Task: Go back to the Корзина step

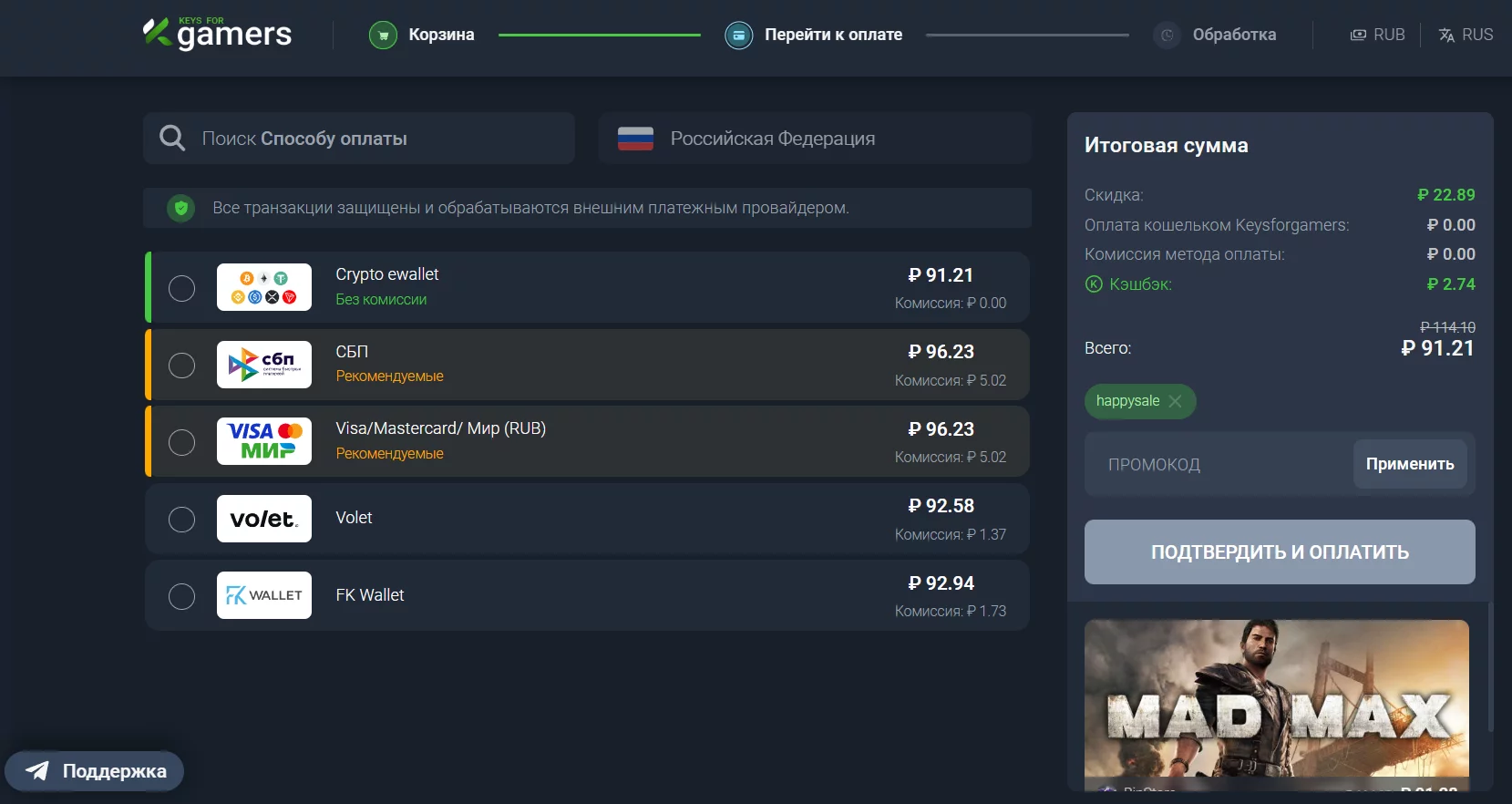Action: (441, 35)
